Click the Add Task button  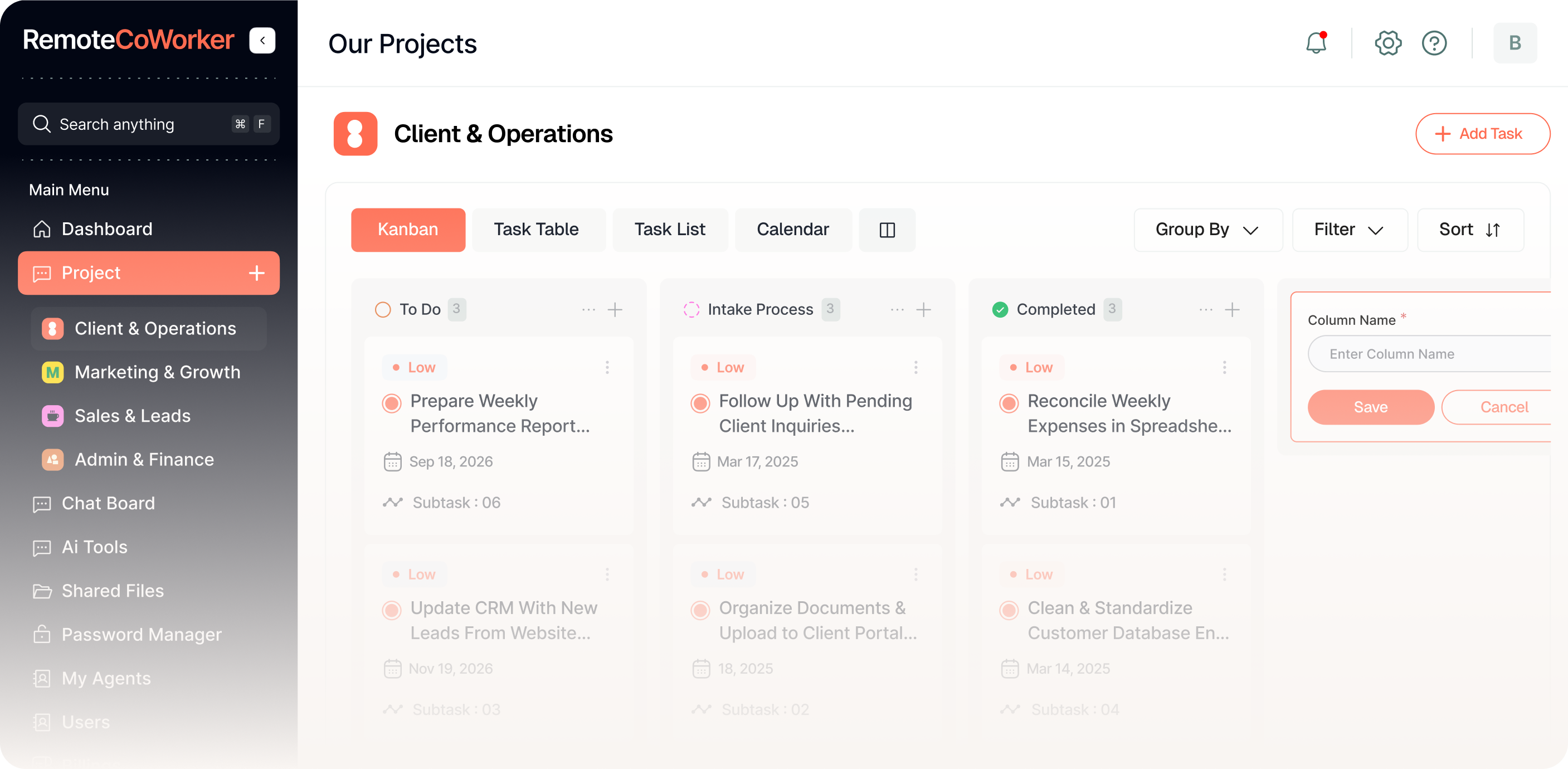pyautogui.click(x=1481, y=133)
